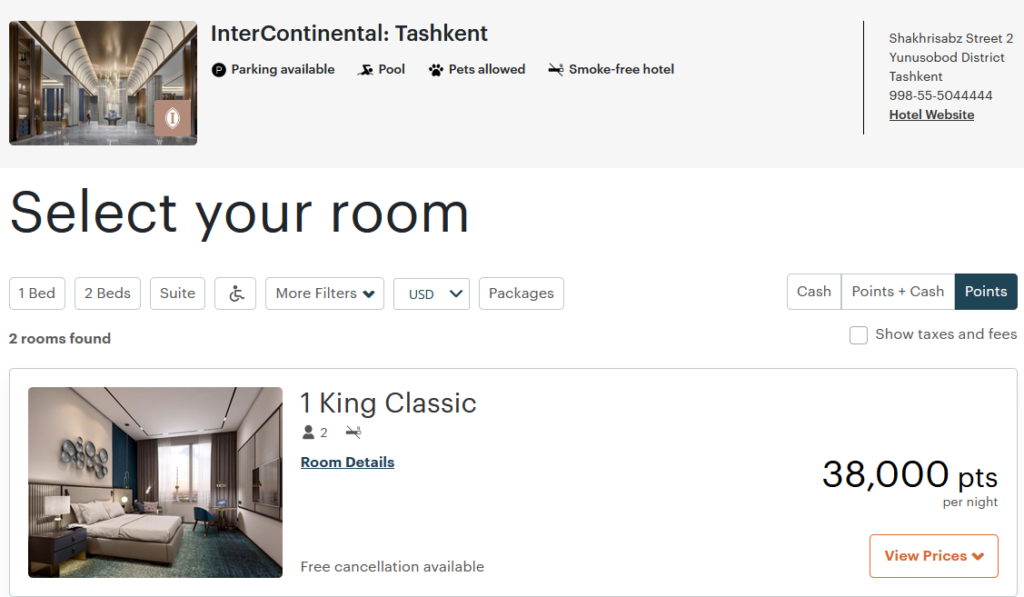
Task: Toggle the Suite room filter
Action: (x=177, y=293)
